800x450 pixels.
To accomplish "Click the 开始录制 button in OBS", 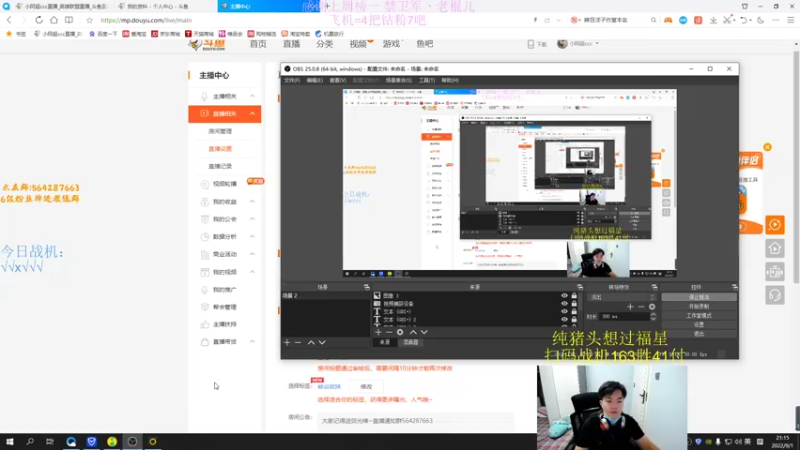I will [699, 306].
